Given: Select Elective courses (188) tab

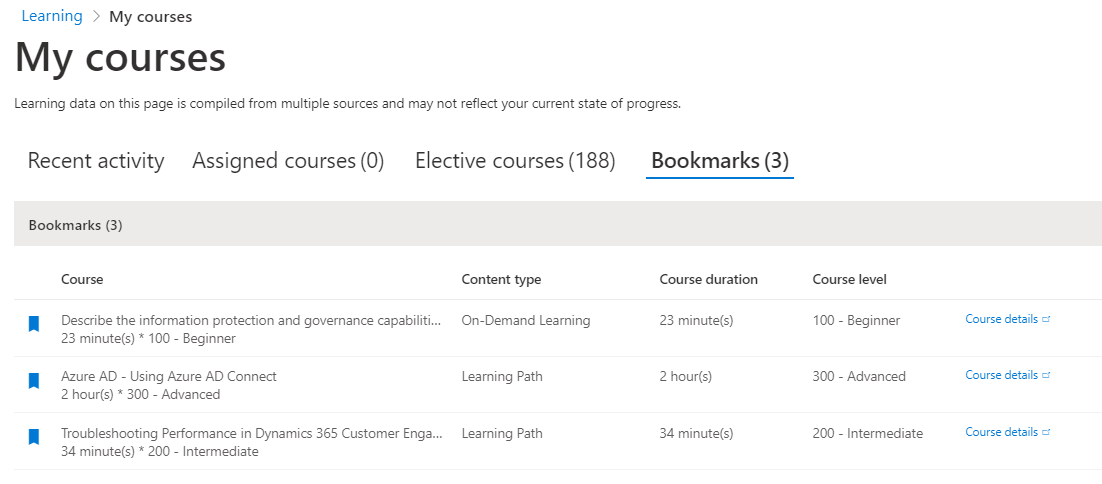Looking at the screenshot, I should coord(515,161).
